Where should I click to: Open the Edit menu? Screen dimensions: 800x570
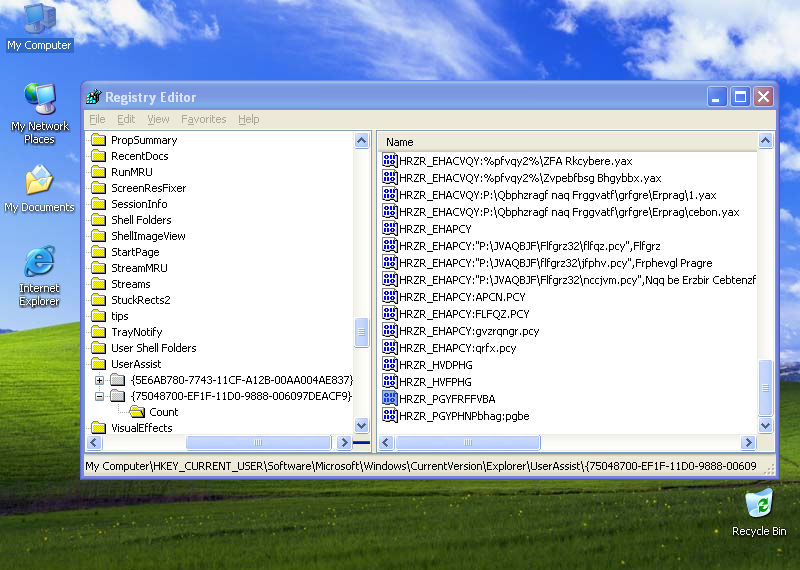click(126, 119)
